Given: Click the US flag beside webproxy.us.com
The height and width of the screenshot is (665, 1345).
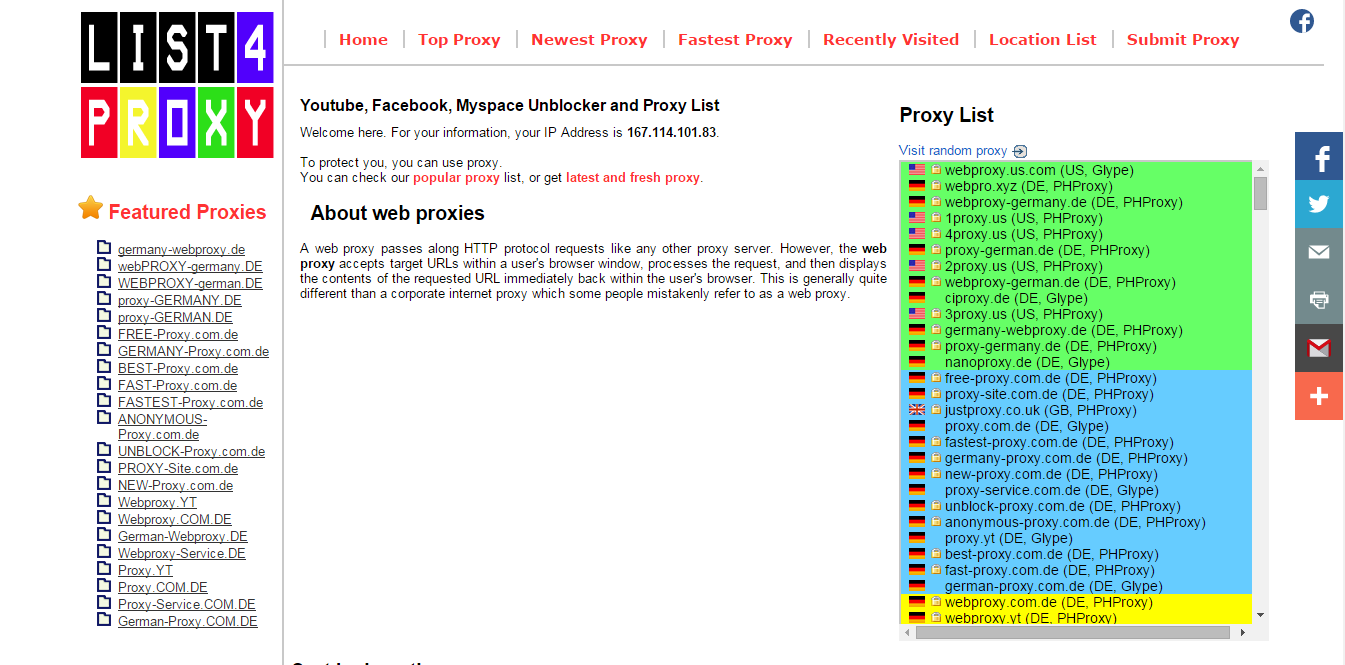Looking at the screenshot, I should click(x=917, y=170).
